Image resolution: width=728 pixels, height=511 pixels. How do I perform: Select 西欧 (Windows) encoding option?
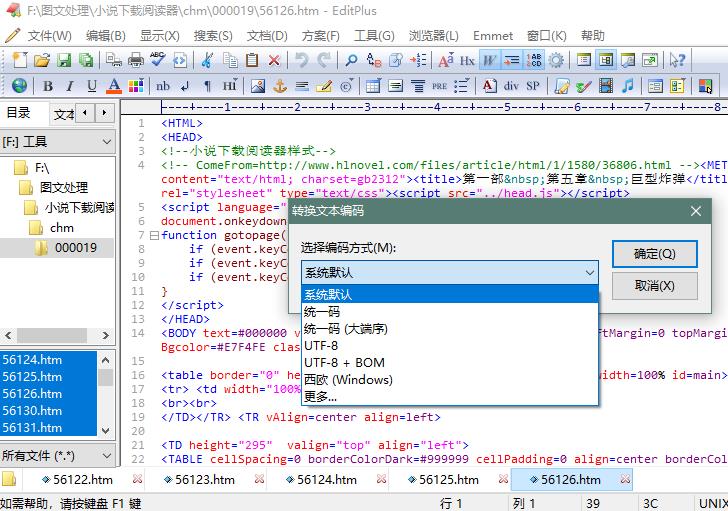pyautogui.click(x=450, y=380)
